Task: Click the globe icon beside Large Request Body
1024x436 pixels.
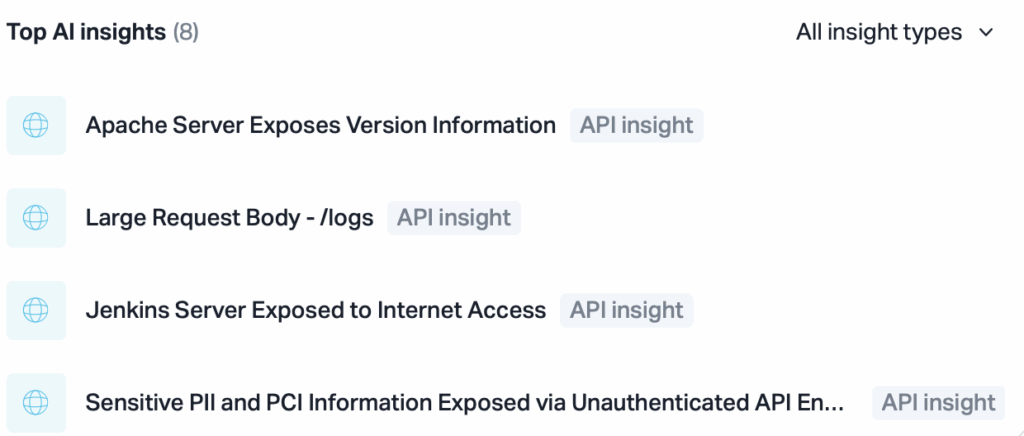Action: [x=36, y=218]
